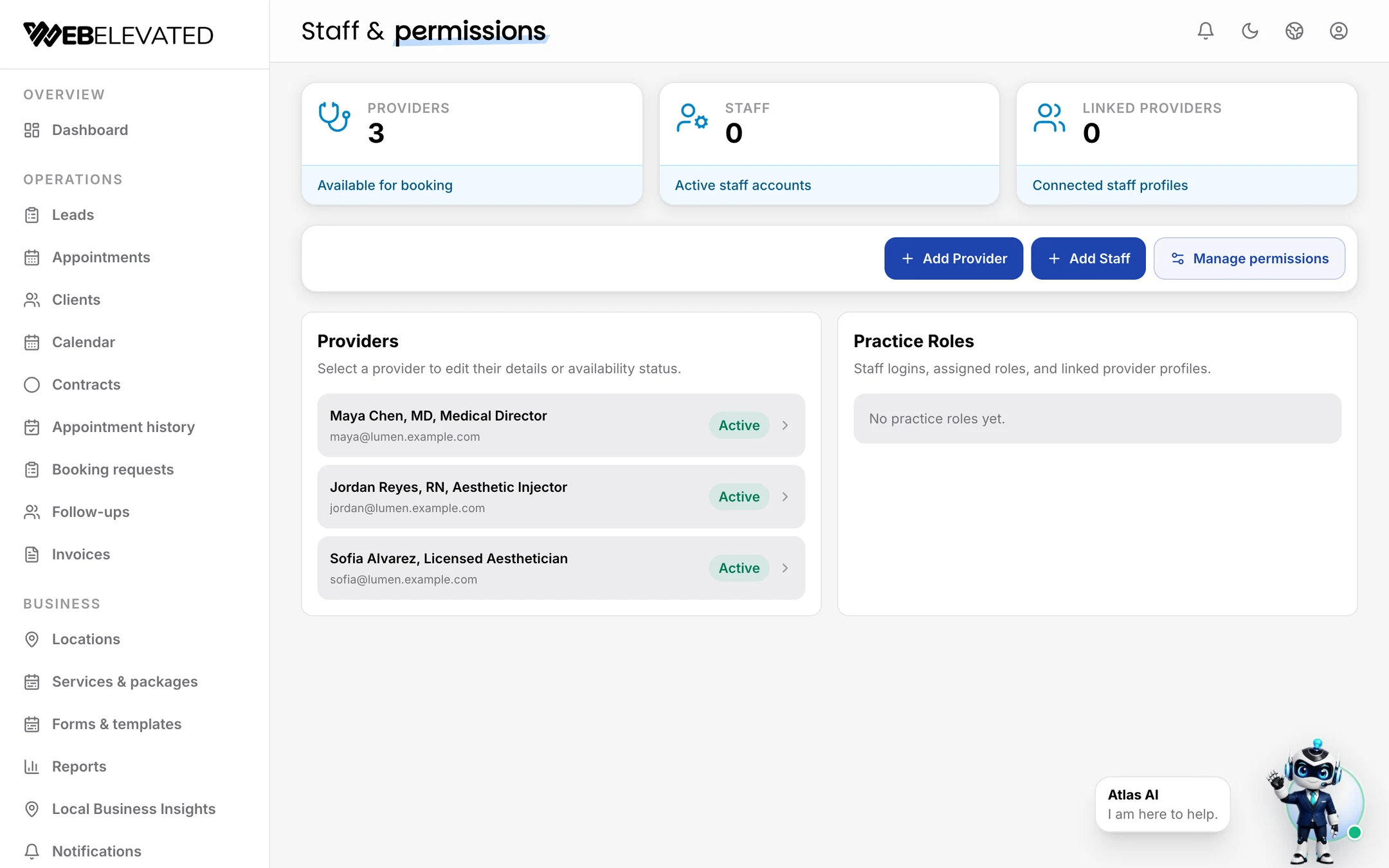Click the Linked Providers users icon

[x=1049, y=118]
